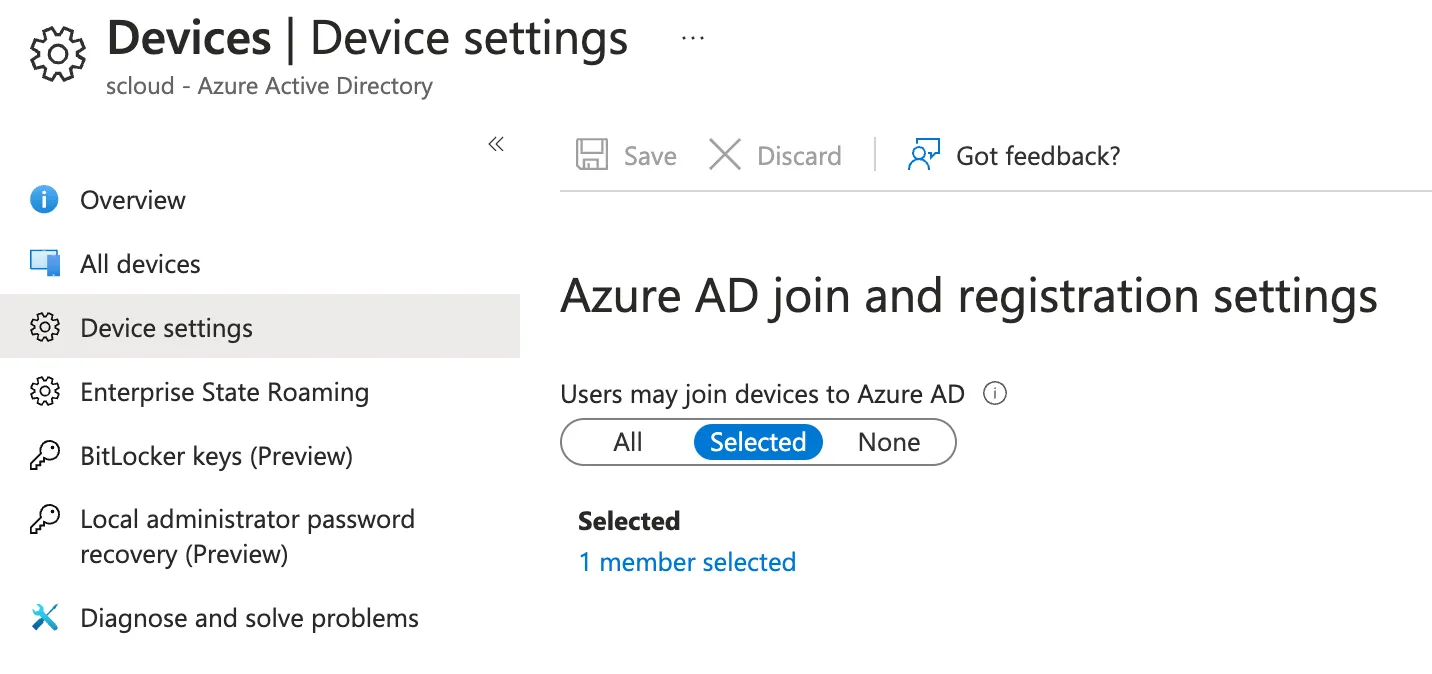
Task: Click the Discard X icon
Action: (725, 155)
